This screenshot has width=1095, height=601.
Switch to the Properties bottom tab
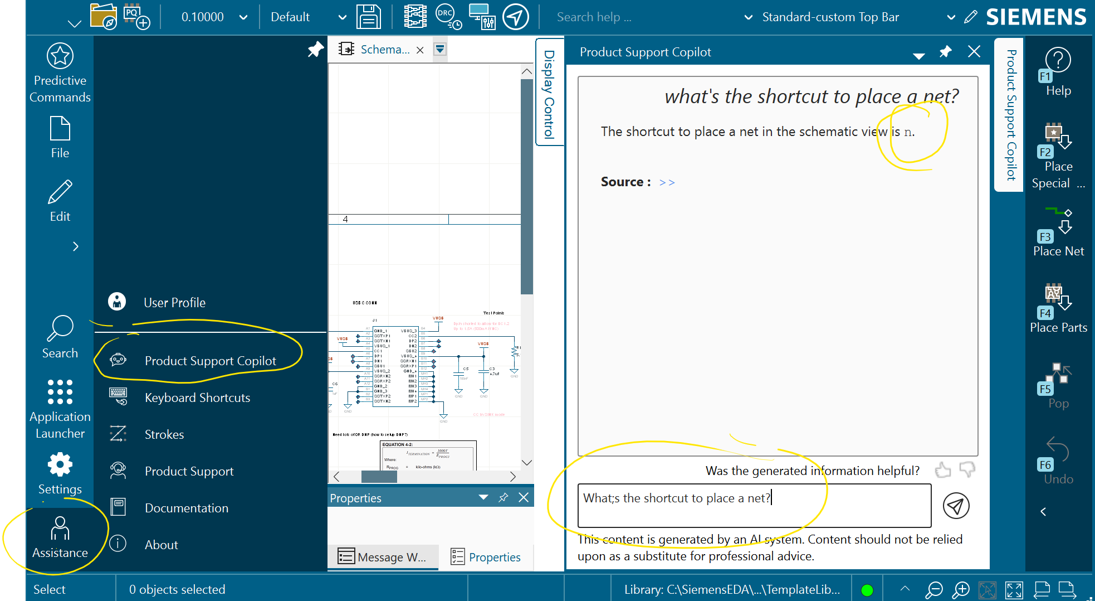click(485, 557)
